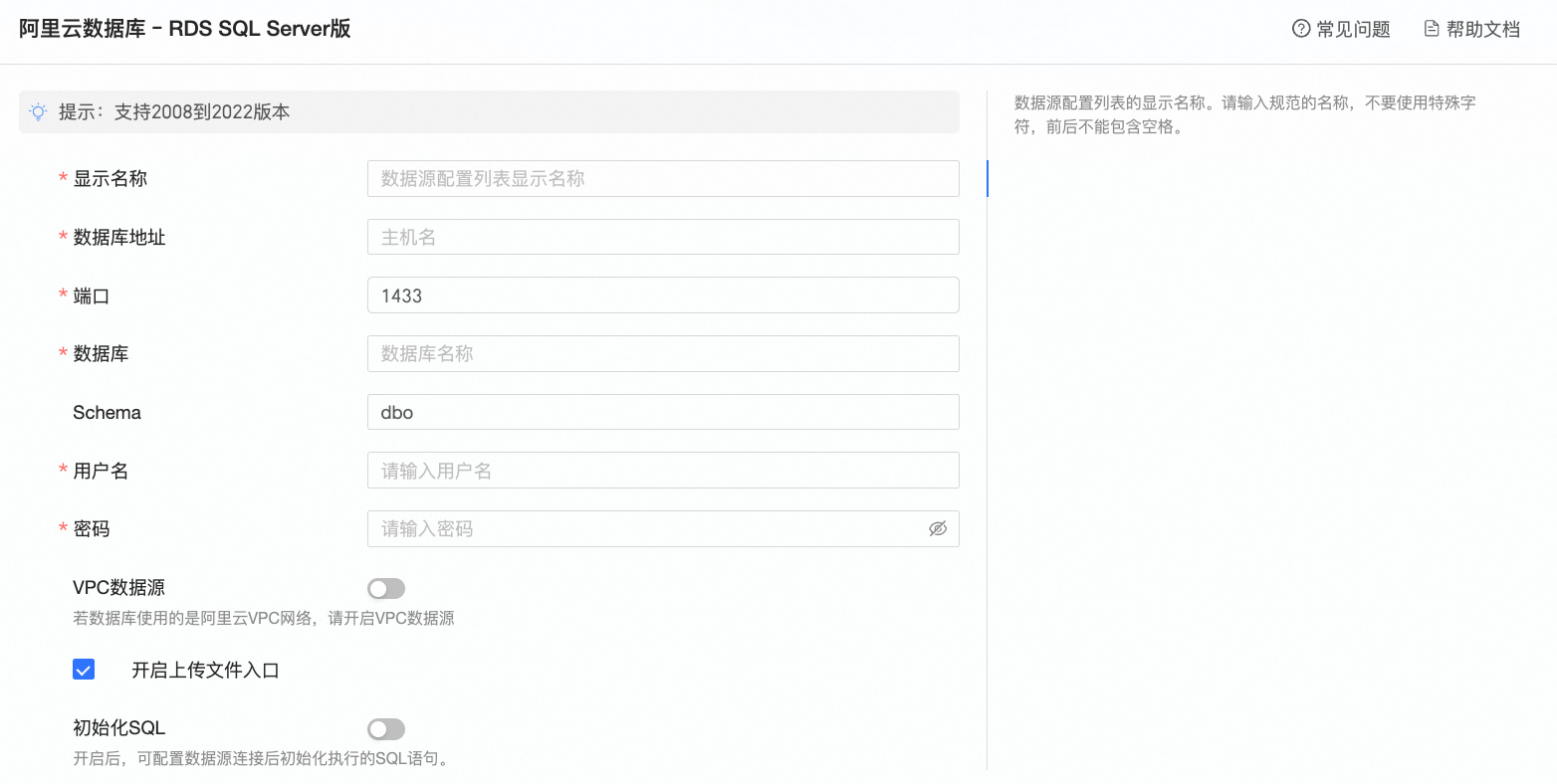
Task: Click the 用户名 field label
Action: (x=101, y=471)
